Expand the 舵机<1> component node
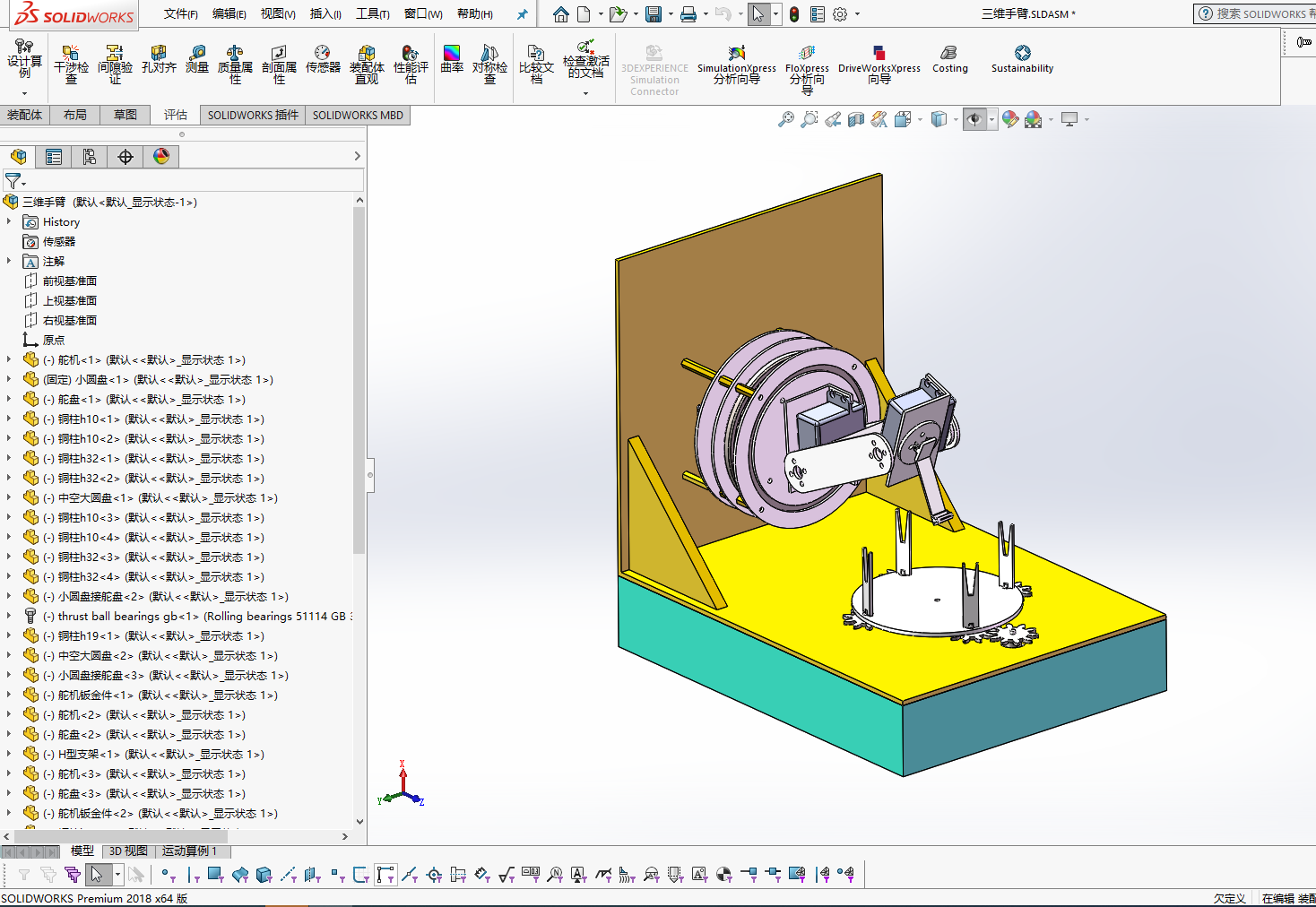 [x=9, y=359]
